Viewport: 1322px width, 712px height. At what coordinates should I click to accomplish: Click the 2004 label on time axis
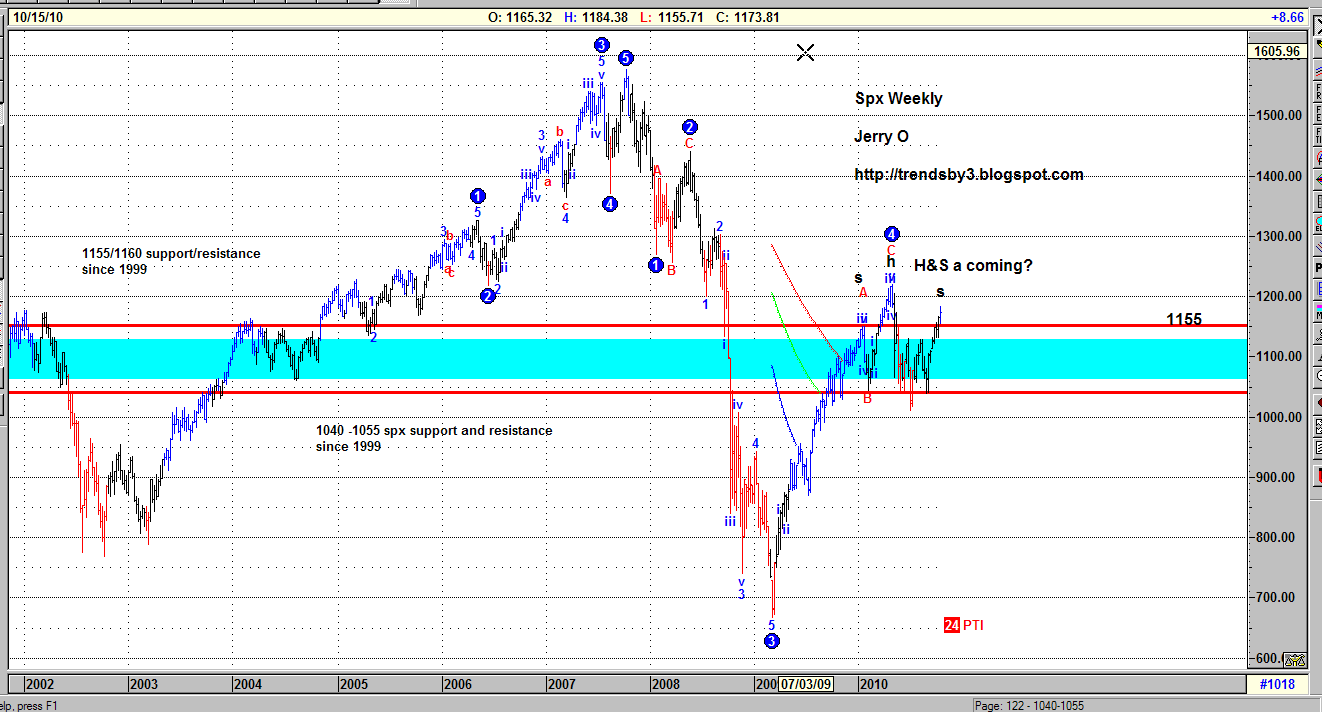(248, 685)
